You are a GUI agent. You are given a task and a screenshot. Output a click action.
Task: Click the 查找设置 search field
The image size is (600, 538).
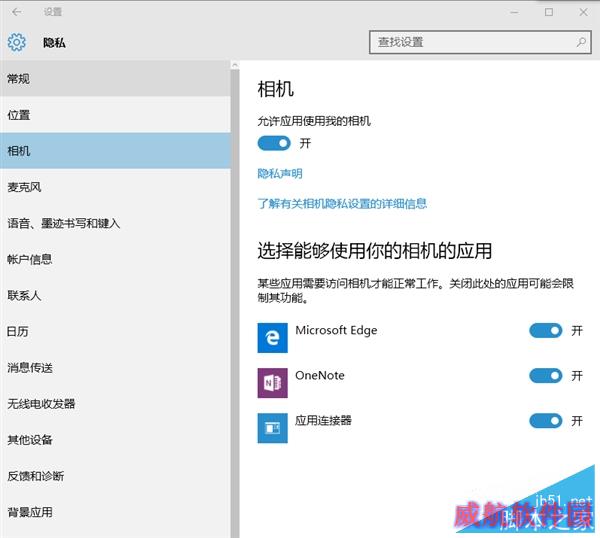pyautogui.click(x=480, y=42)
